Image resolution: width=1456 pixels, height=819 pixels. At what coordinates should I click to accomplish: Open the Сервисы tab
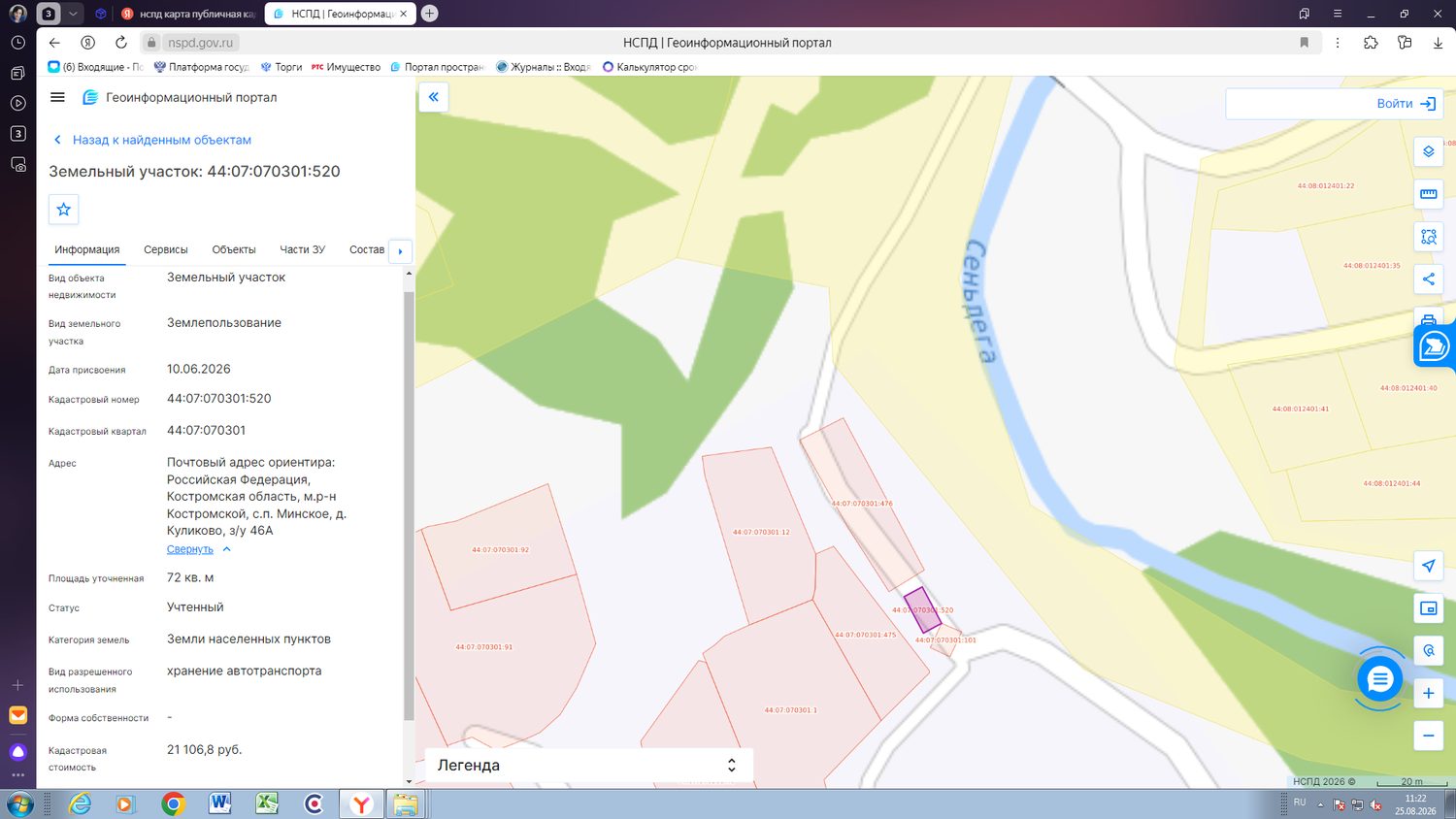(166, 249)
